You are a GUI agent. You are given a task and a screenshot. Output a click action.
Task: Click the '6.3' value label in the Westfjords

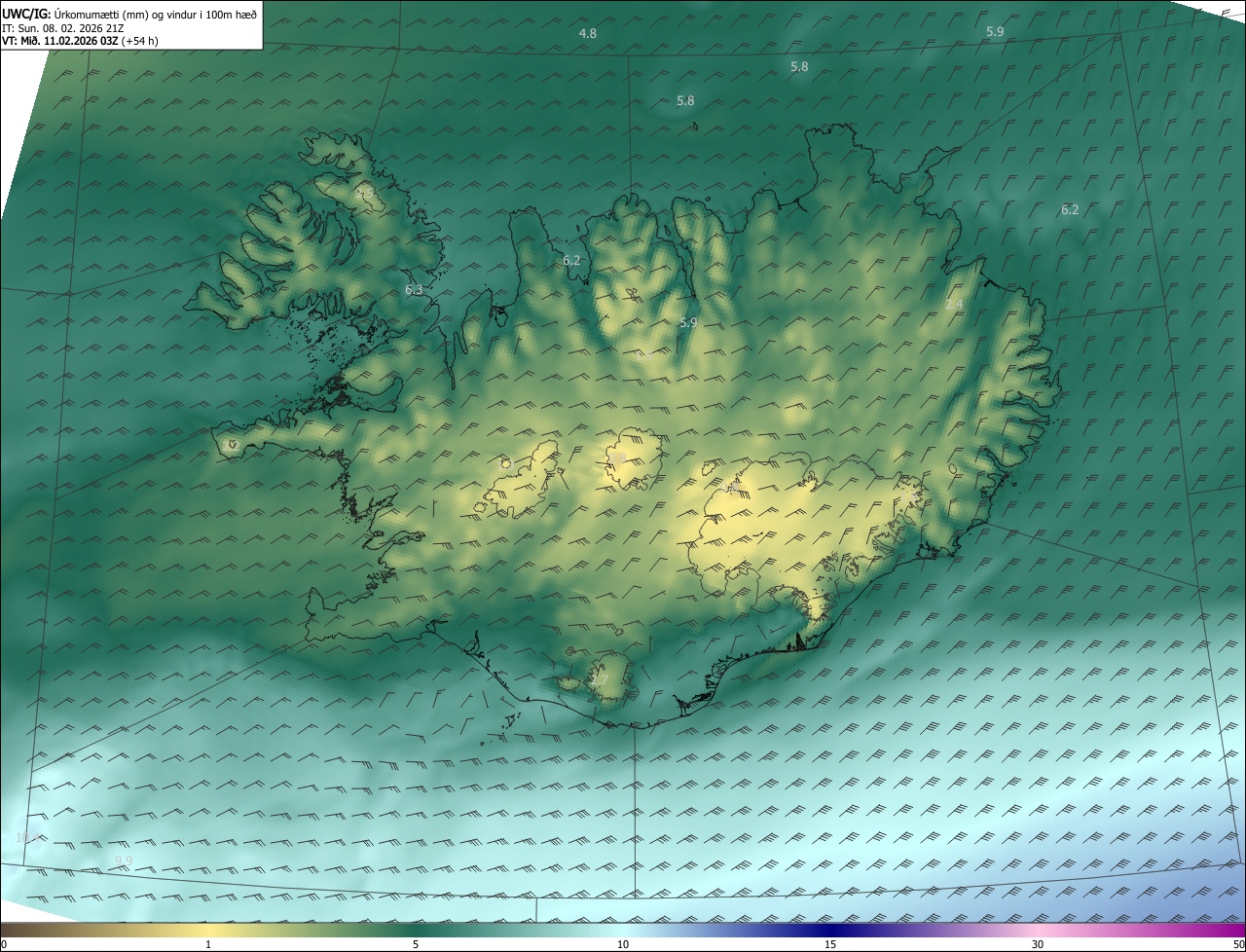coord(414,290)
